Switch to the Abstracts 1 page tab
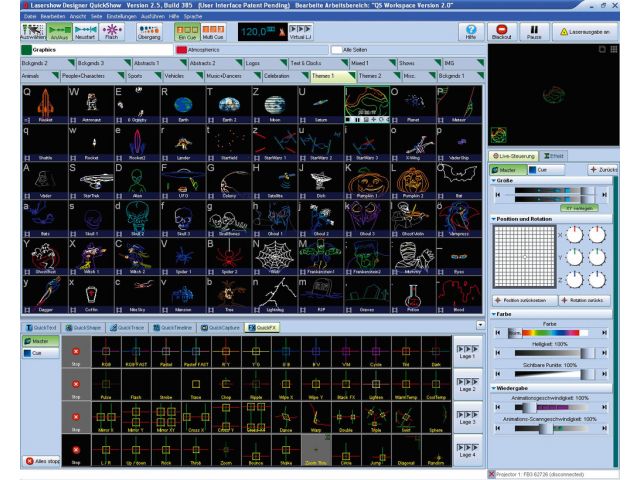 coord(159,63)
